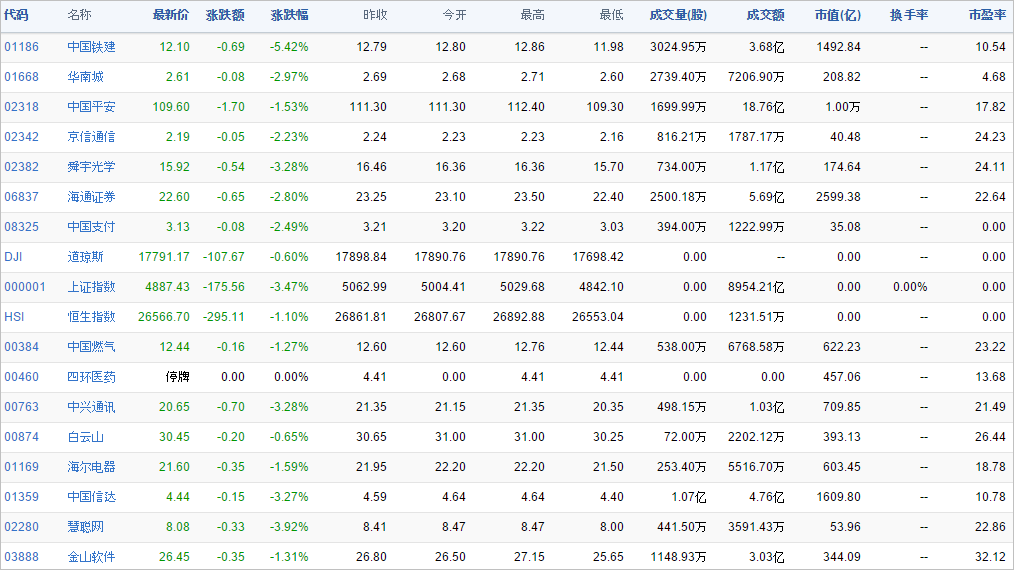The height and width of the screenshot is (570, 1014).
Task: Select 中兴通讯 day low 20.35
Action: [x=609, y=407]
